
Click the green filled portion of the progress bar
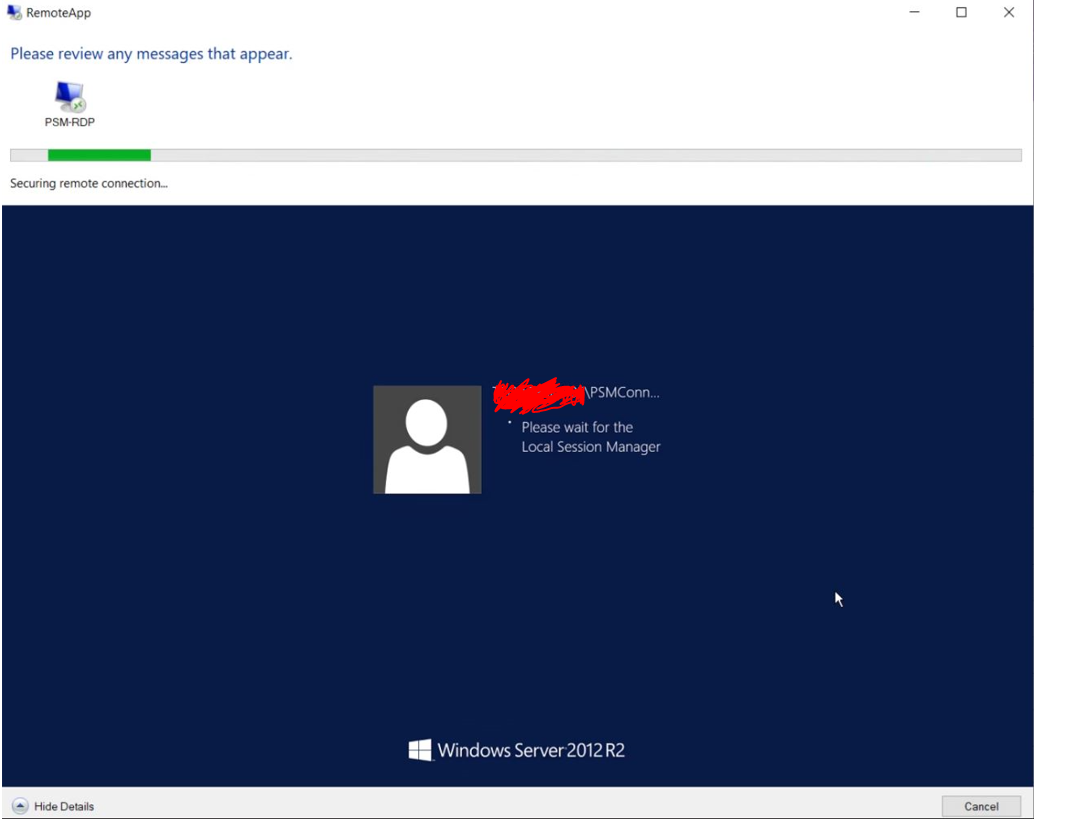(x=100, y=154)
